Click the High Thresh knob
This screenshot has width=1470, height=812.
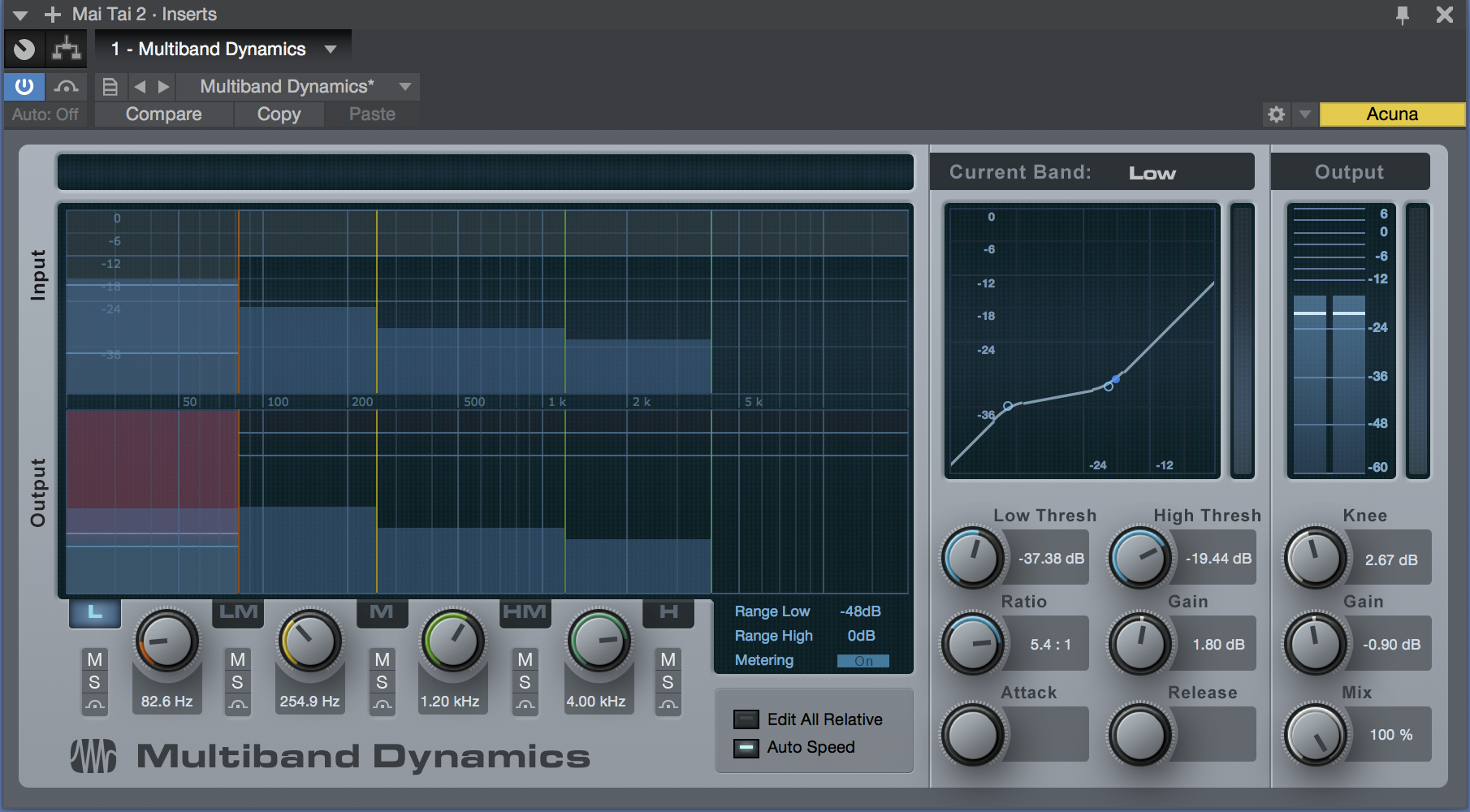click(1140, 558)
